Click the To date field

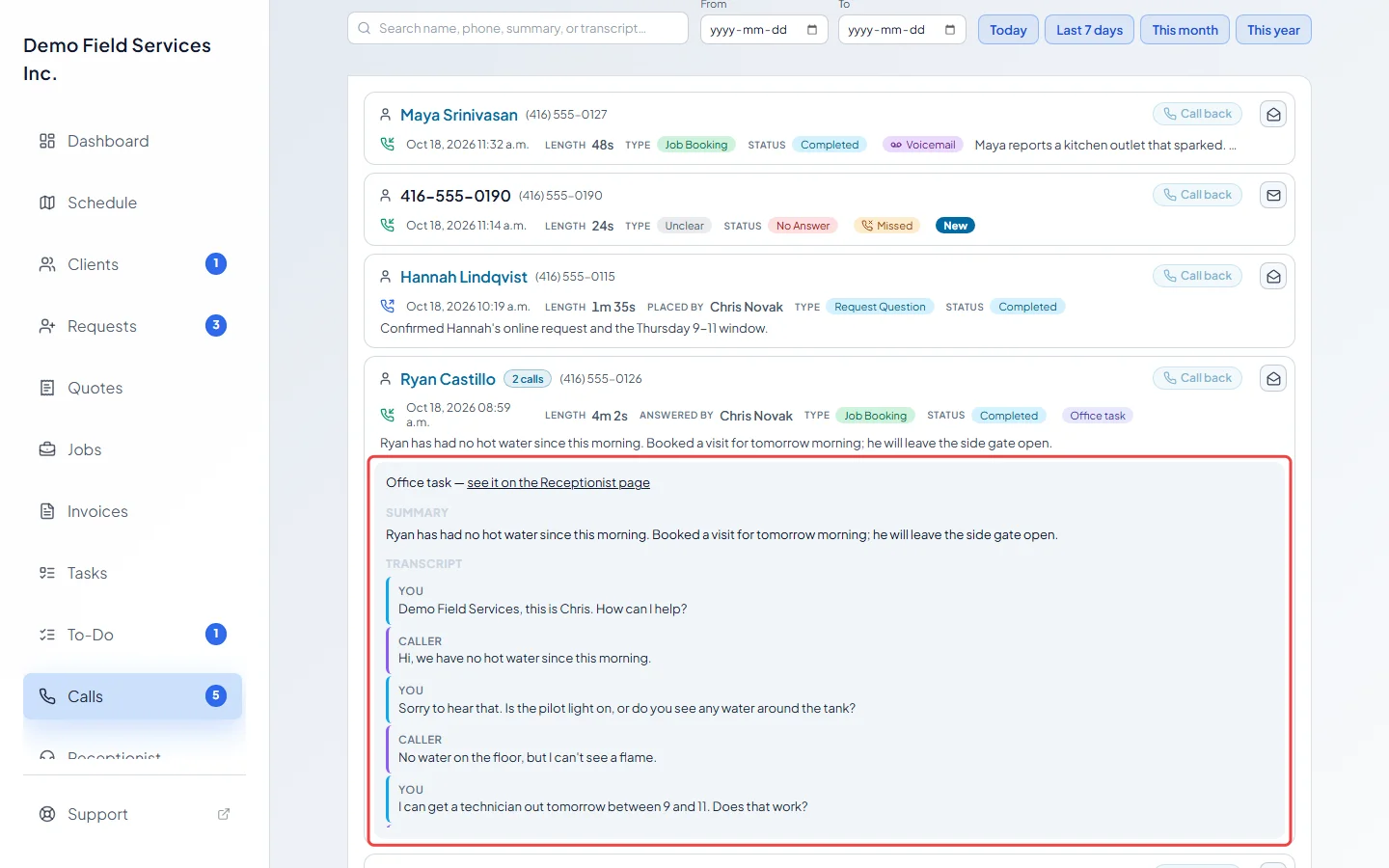click(x=902, y=30)
